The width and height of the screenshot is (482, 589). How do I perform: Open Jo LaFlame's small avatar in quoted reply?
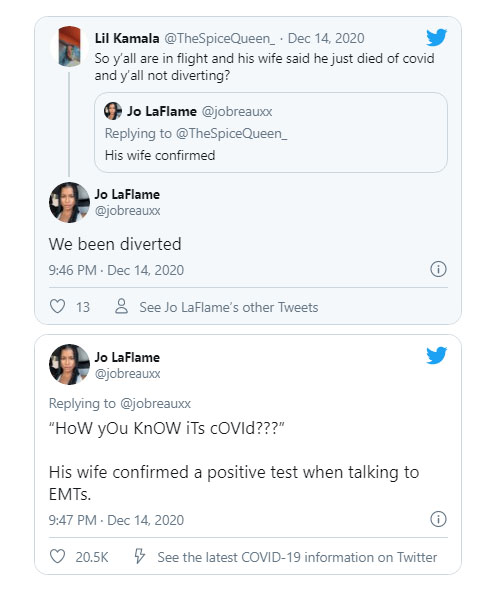pos(113,111)
